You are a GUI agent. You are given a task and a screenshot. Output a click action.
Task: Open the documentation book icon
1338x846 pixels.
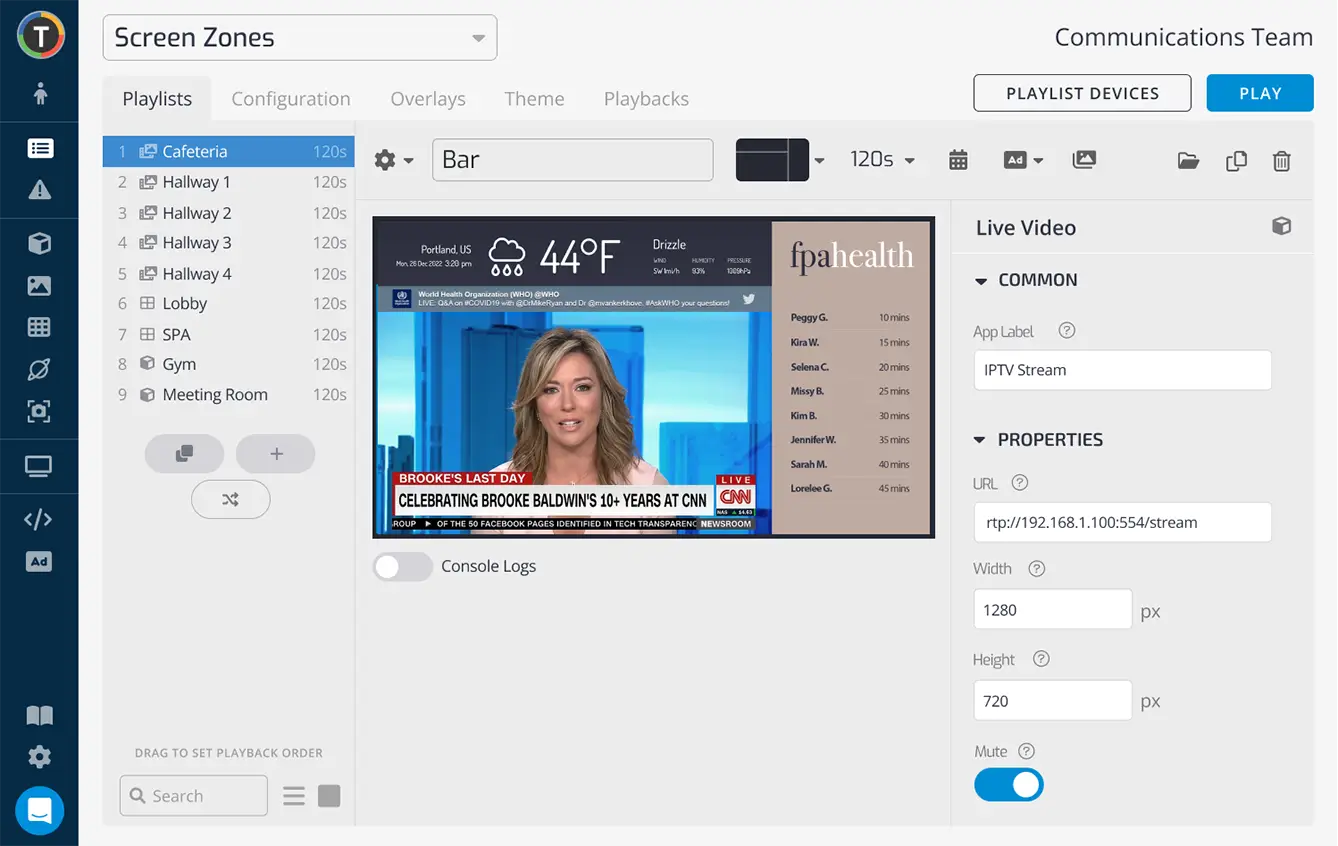(40, 716)
